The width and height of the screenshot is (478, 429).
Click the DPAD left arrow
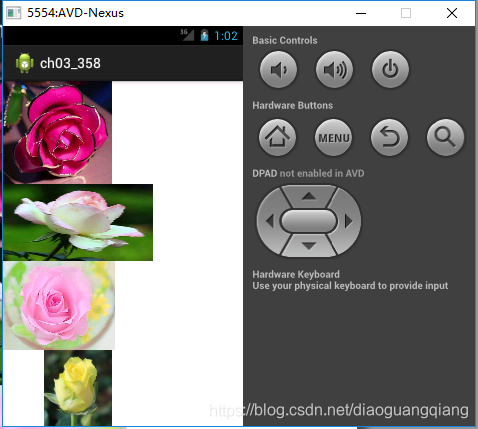tap(269, 221)
